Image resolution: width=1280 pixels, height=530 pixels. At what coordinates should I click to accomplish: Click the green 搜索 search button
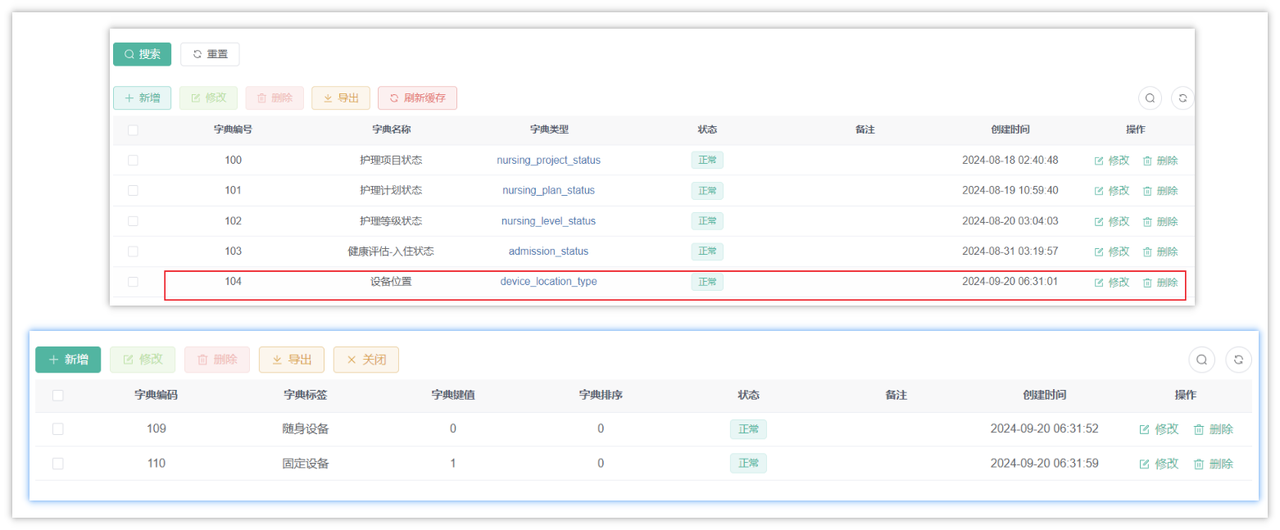tap(142, 54)
